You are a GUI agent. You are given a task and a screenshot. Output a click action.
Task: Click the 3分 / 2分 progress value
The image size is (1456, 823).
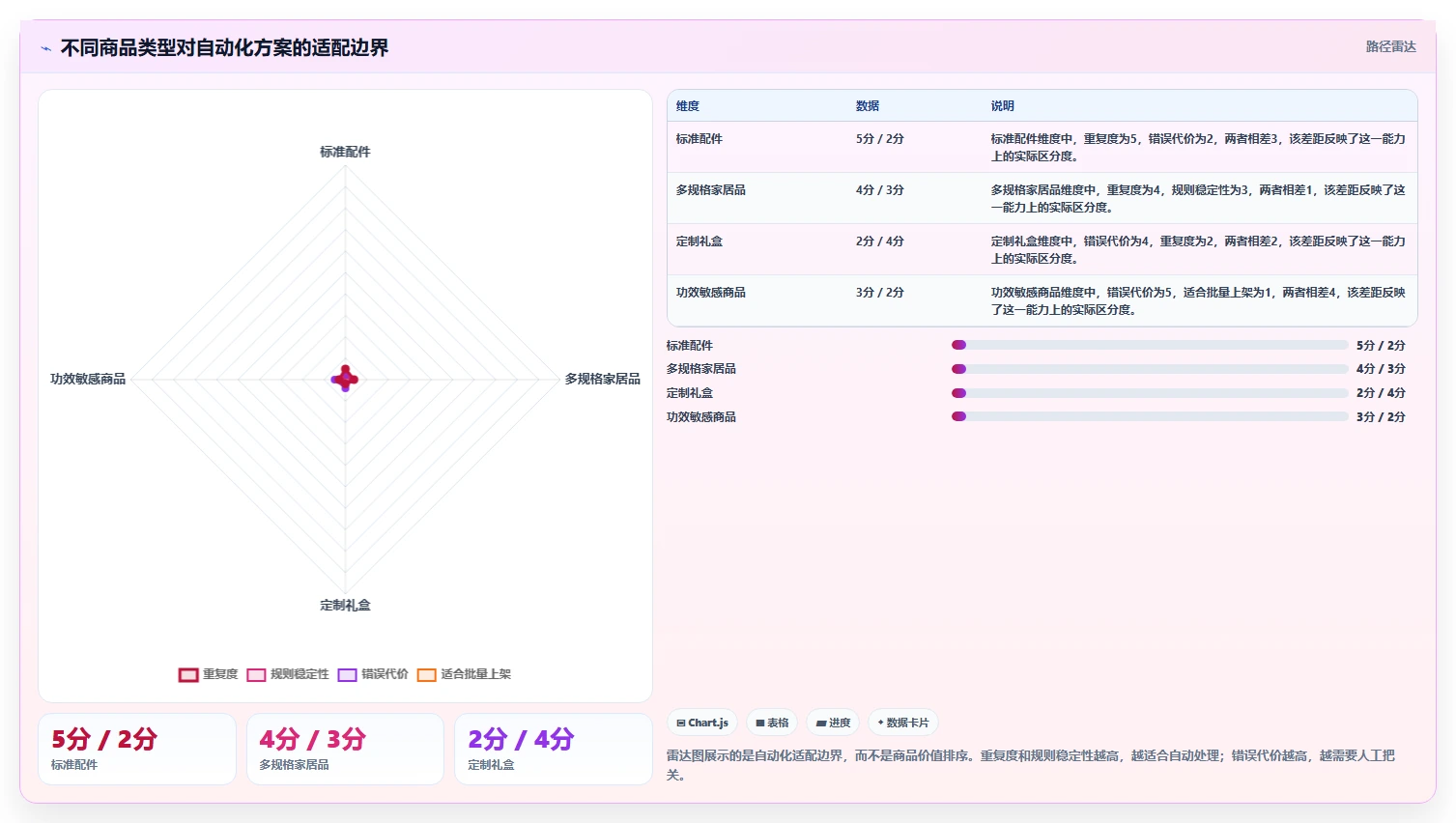(1381, 417)
